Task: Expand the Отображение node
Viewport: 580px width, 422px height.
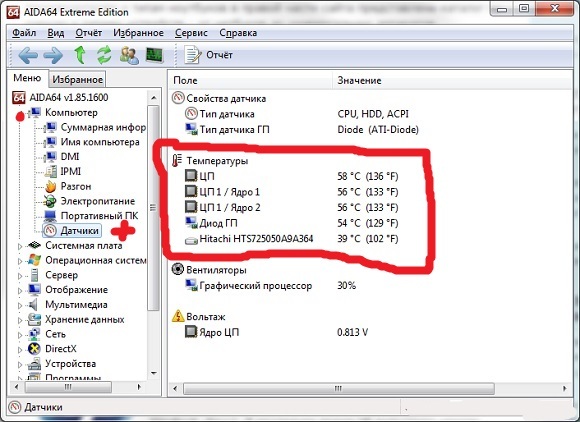Action: [x=20, y=290]
